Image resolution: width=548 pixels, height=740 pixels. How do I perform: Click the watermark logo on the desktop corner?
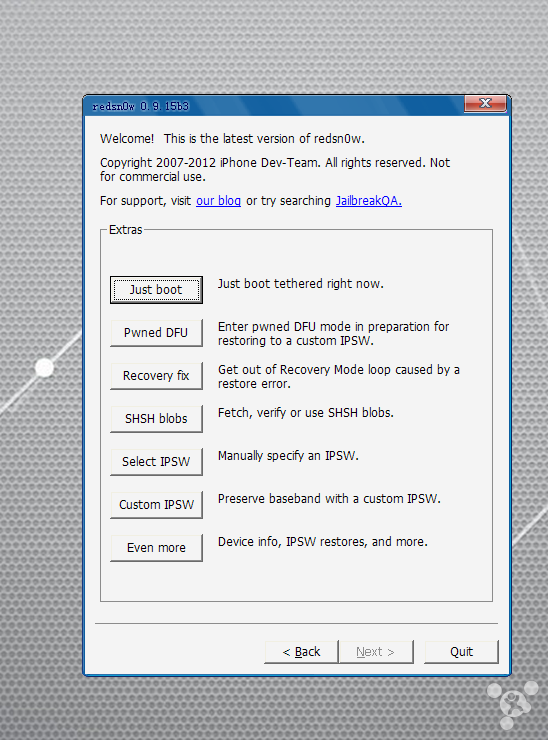(x=513, y=704)
